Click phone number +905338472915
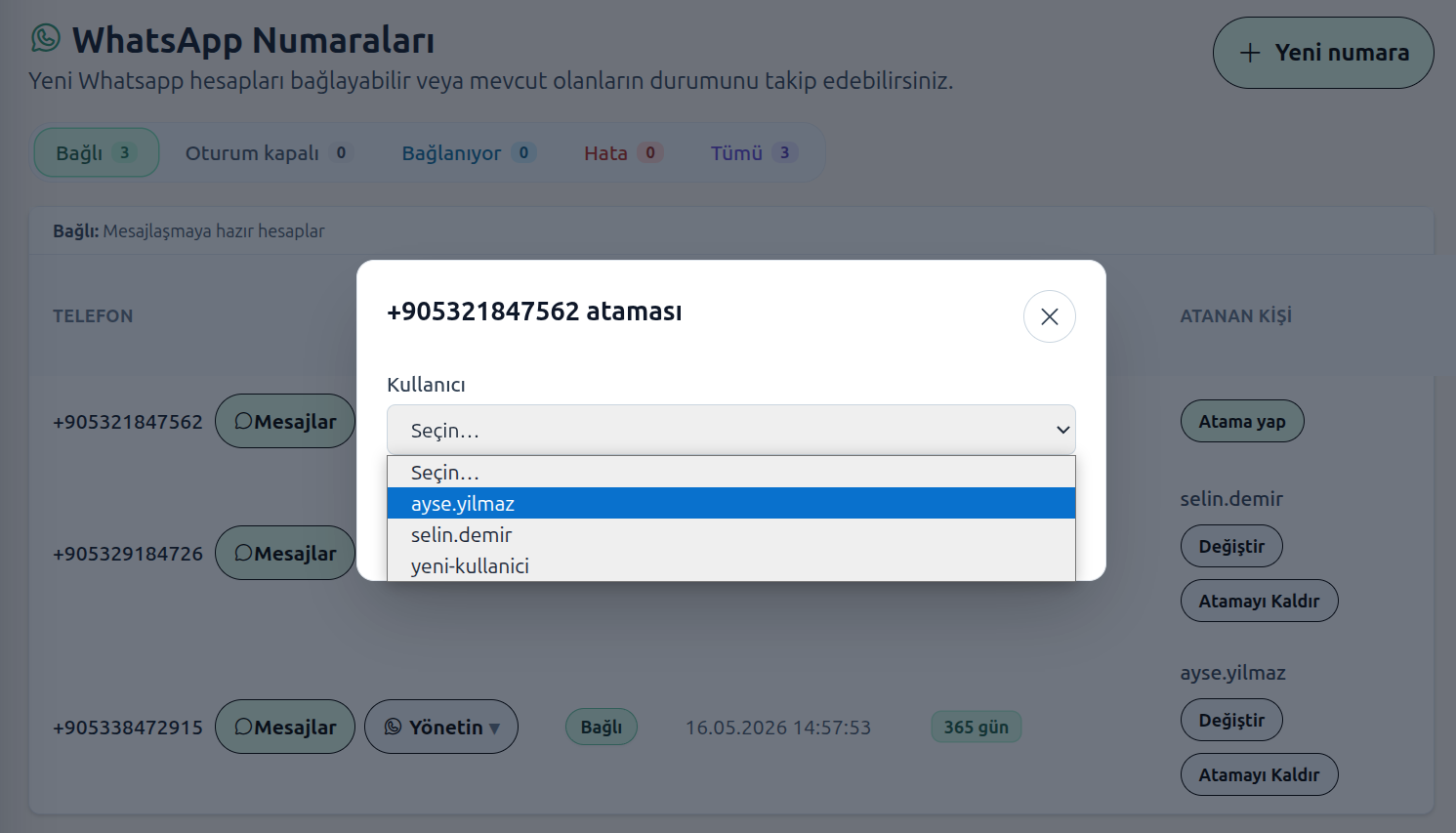 (x=128, y=728)
